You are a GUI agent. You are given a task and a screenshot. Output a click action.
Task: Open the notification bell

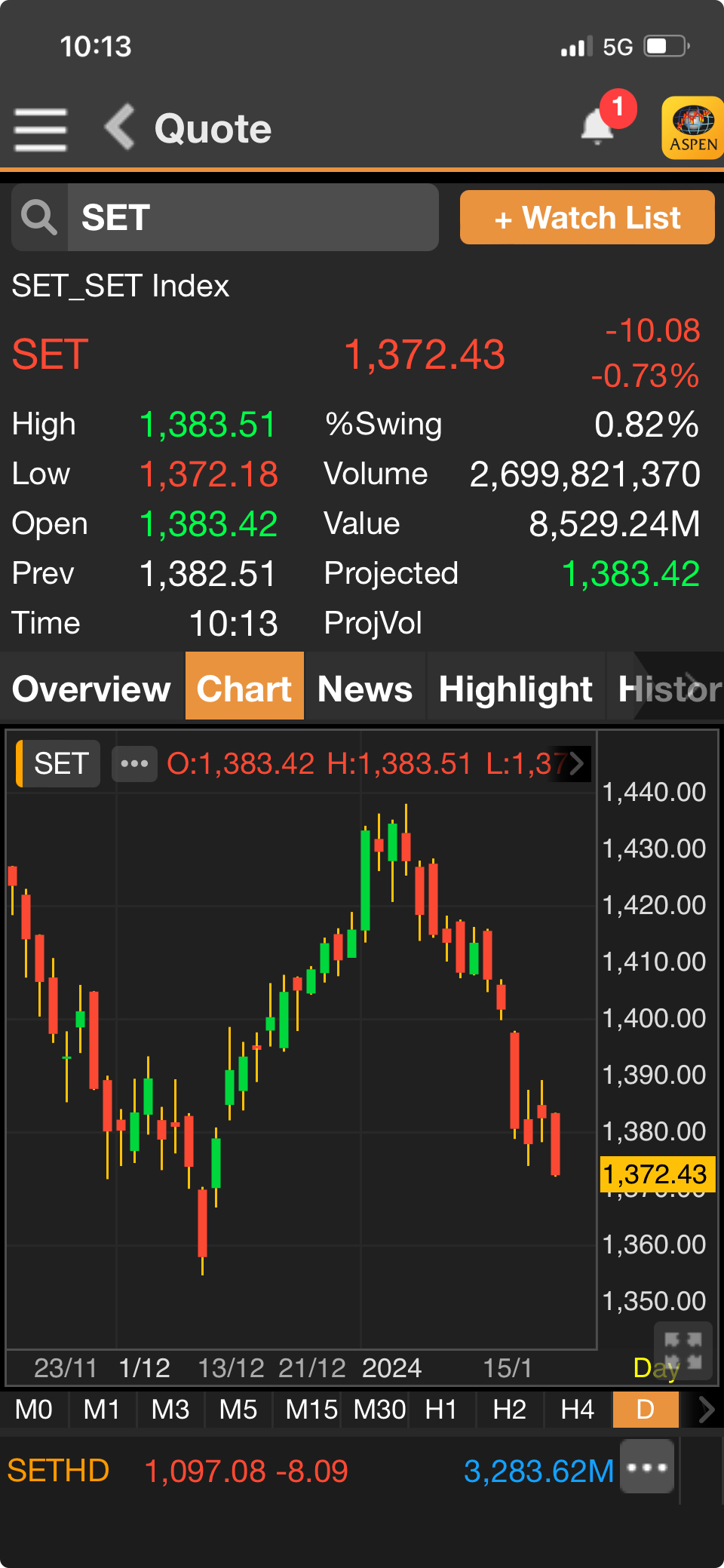(x=599, y=126)
